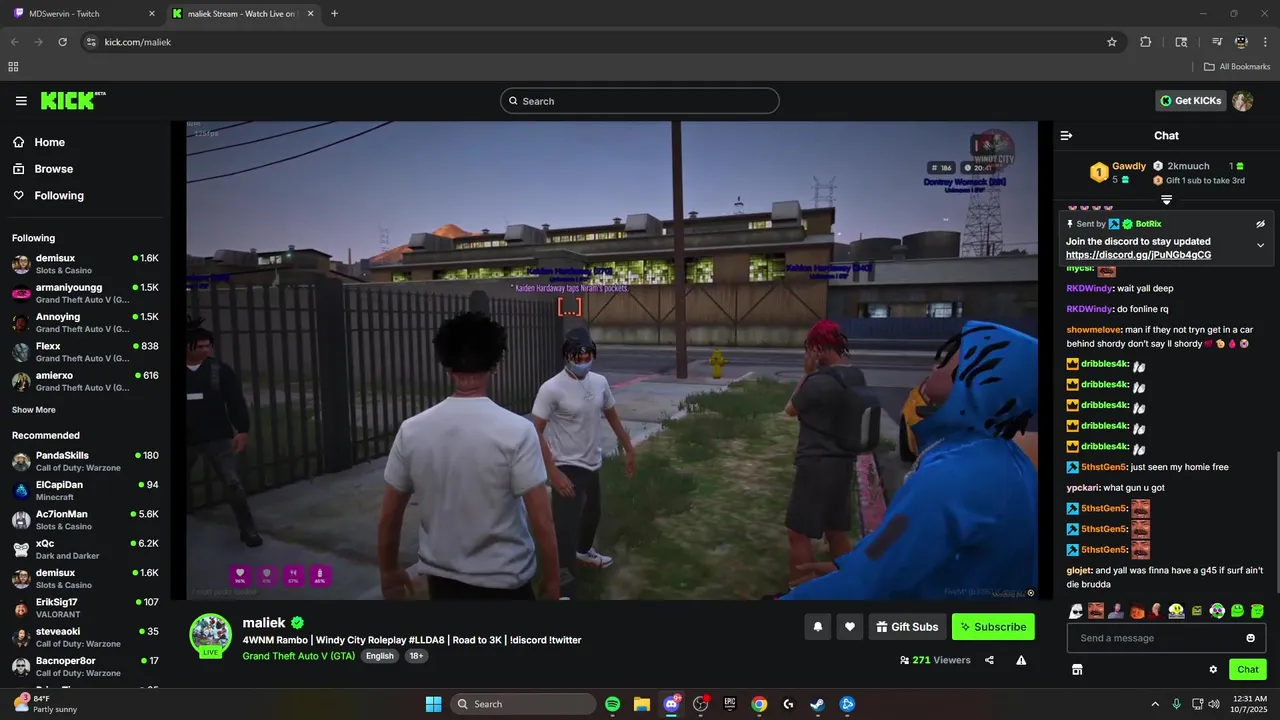
Task: Open the user profile avatar menu
Action: (1242, 101)
